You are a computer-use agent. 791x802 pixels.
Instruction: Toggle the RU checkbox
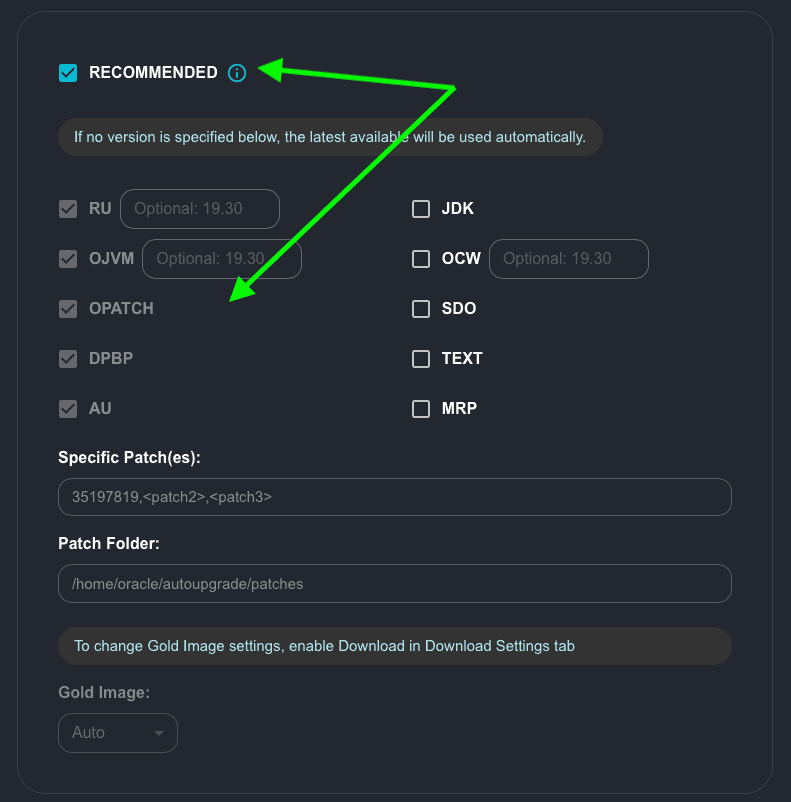coord(68,209)
